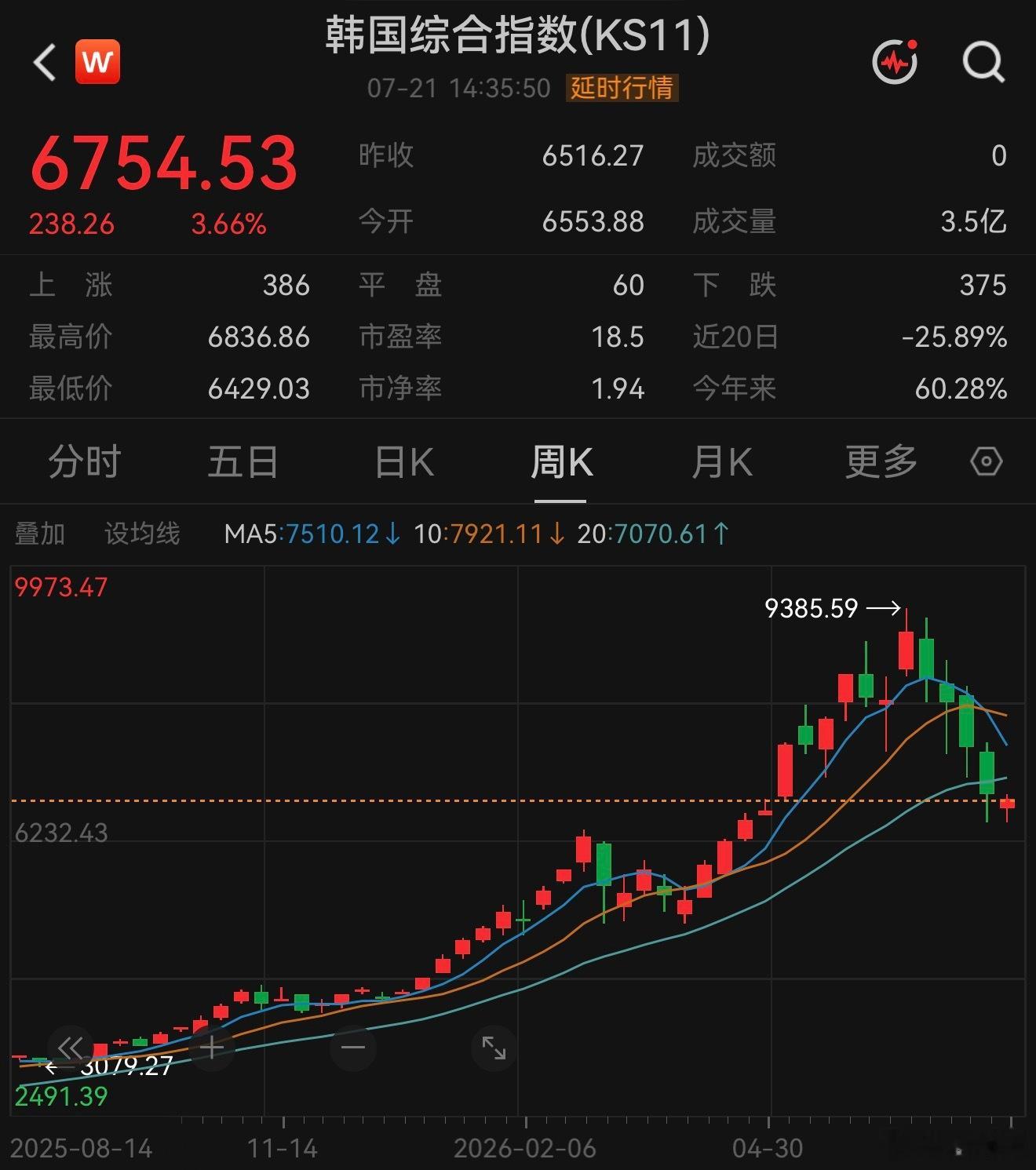Tap the 3079.27 low price label

(x=126, y=1066)
